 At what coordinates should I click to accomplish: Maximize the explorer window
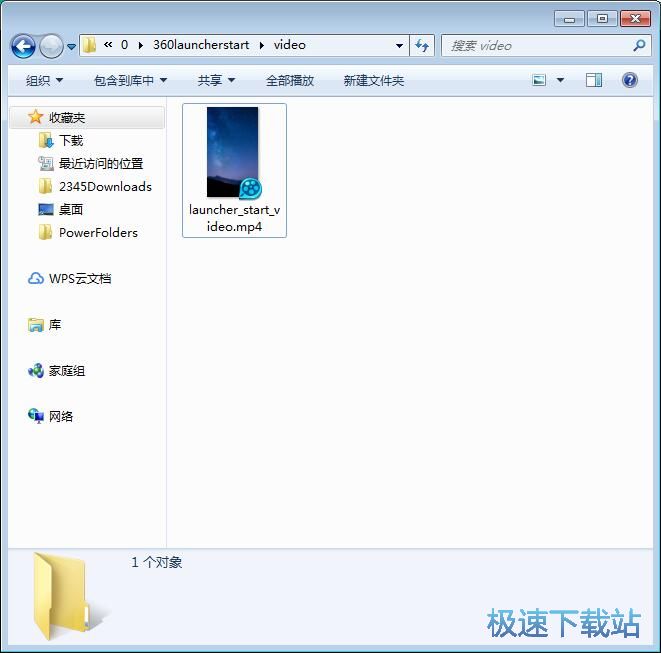point(602,19)
